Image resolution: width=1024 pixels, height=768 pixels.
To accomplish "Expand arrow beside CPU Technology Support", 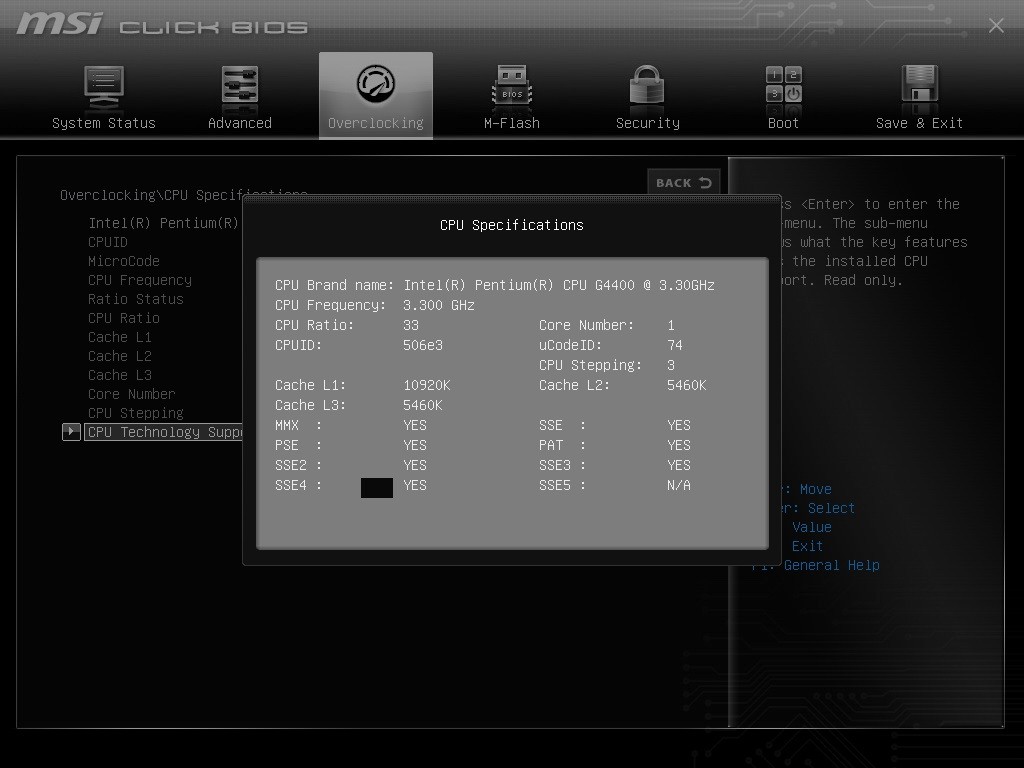I will click(71, 432).
